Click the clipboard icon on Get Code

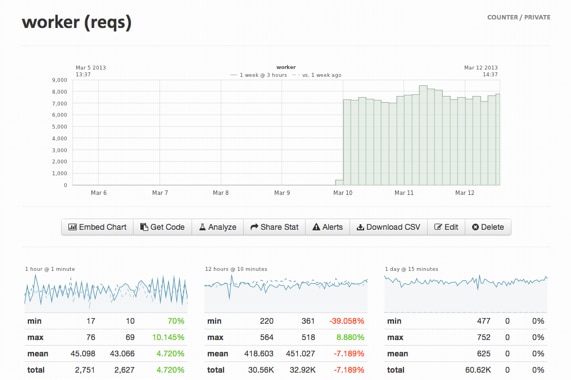pos(144,227)
